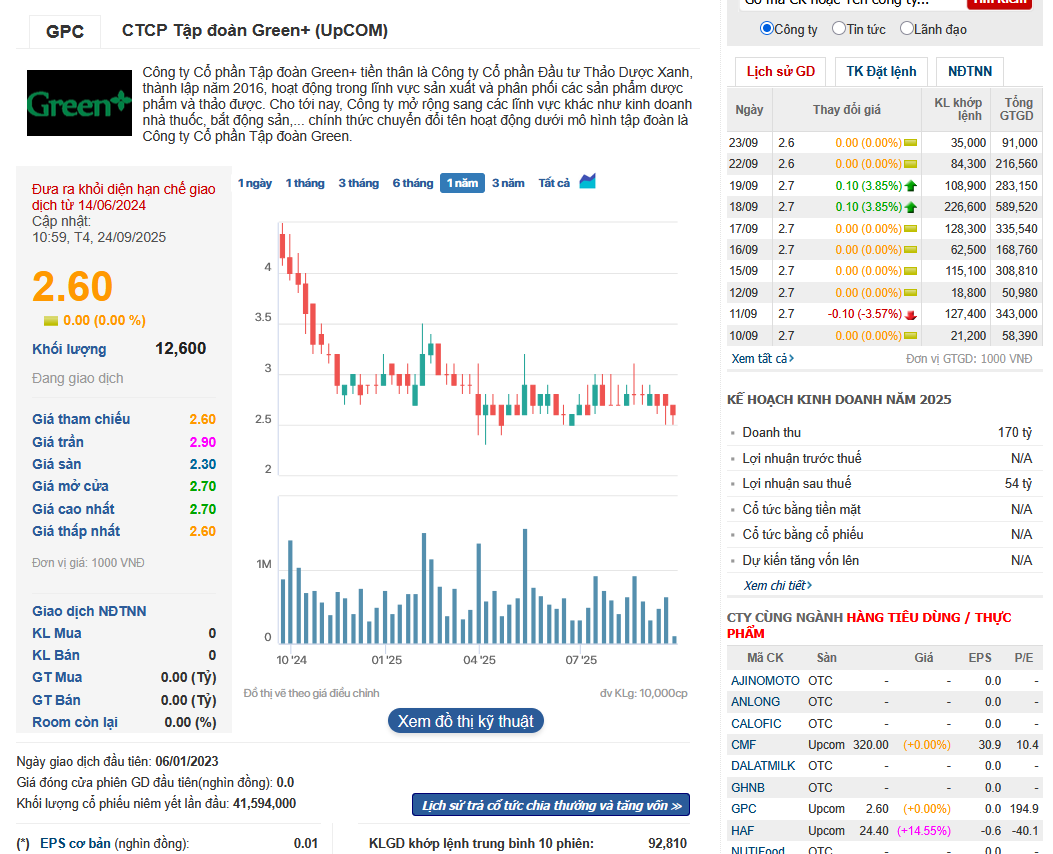Show Tất cả chart range
This screenshot has width=1053, height=854.
pos(554,183)
